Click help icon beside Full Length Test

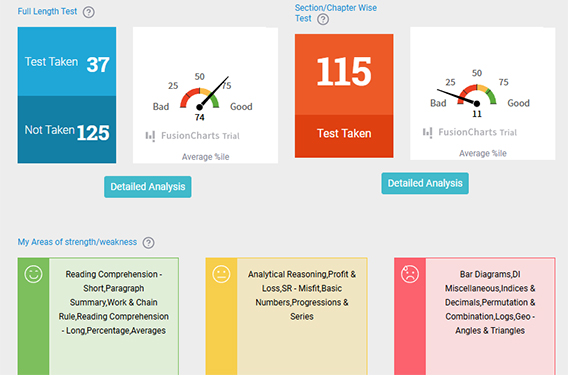click(x=88, y=12)
